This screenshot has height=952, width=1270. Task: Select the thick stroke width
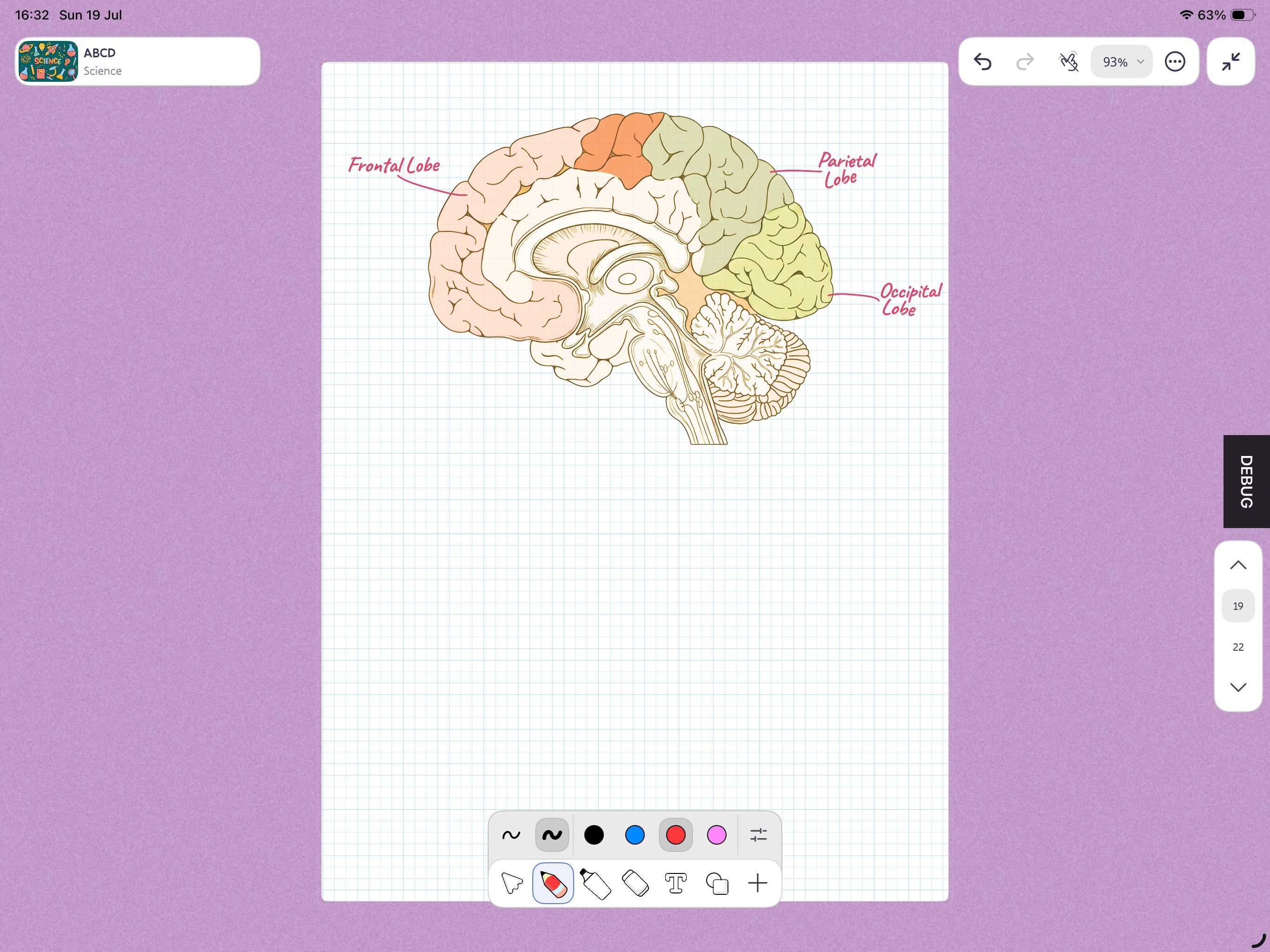(x=552, y=835)
